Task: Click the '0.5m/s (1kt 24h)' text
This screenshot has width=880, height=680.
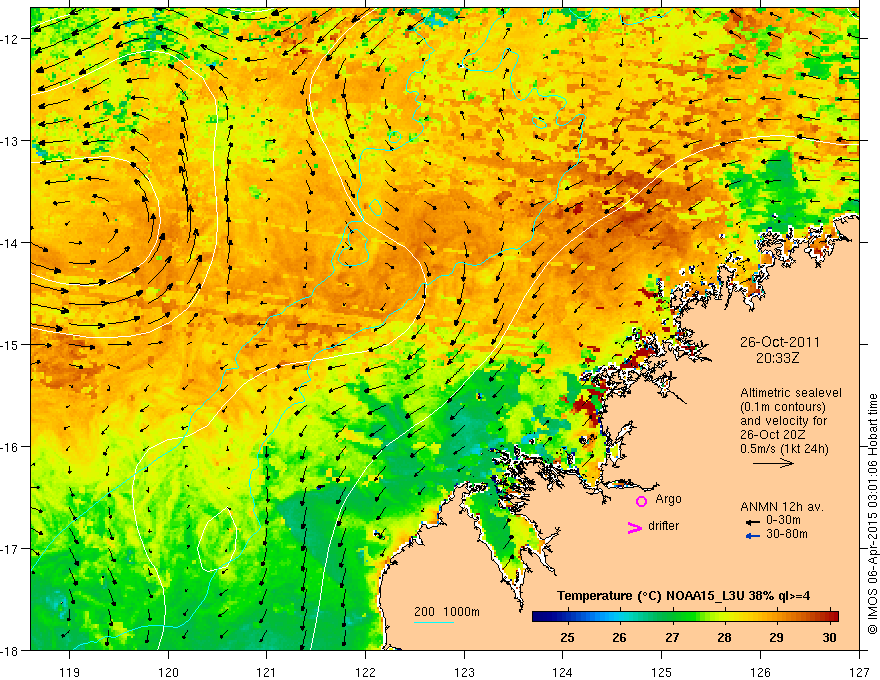Action: pos(784,449)
